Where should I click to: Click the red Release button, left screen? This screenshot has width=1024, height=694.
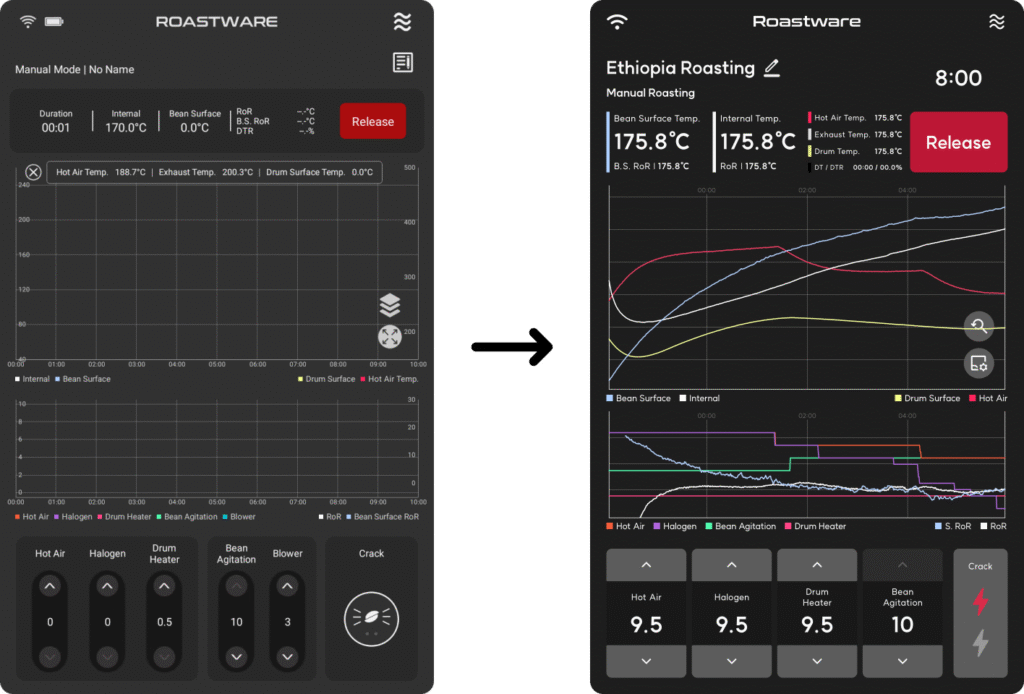(x=373, y=121)
